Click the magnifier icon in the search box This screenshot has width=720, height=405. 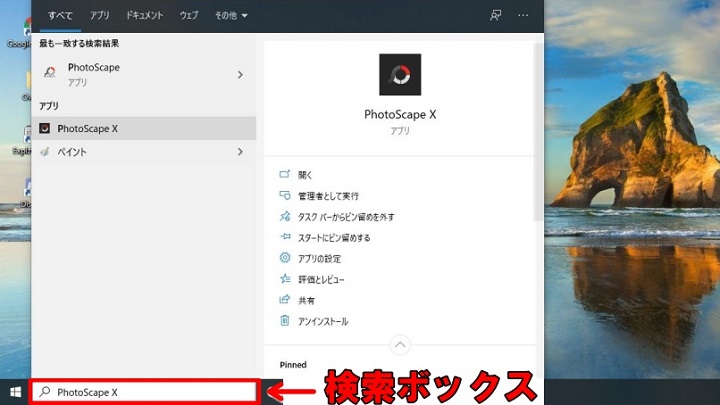(x=45, y=392)
